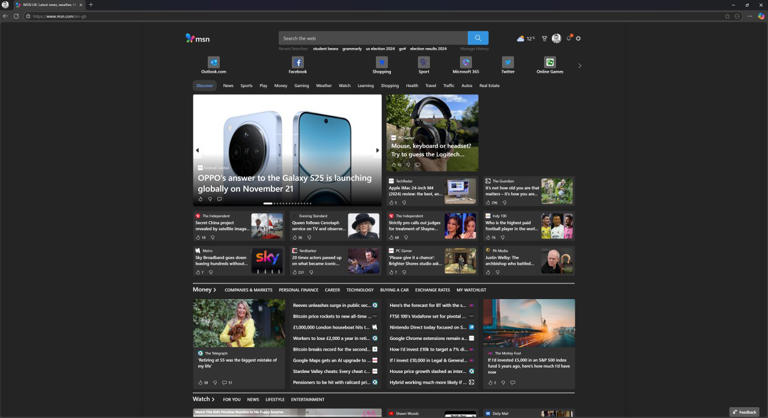Open the Facebook quick link icon
Screen dimensions: 768x418
click(297, 62)
